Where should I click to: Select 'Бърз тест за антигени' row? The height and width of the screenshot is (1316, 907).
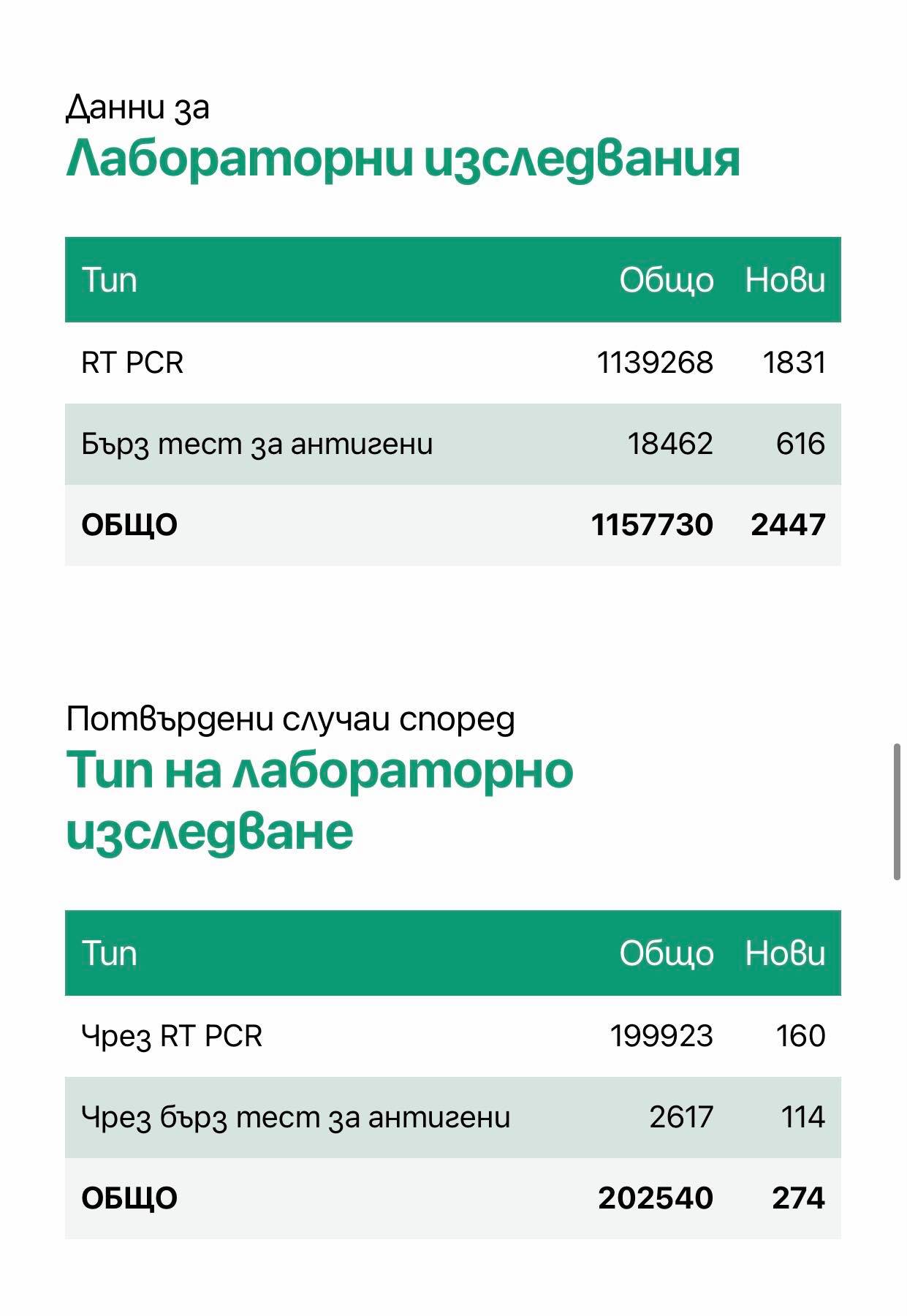(453, 444)
